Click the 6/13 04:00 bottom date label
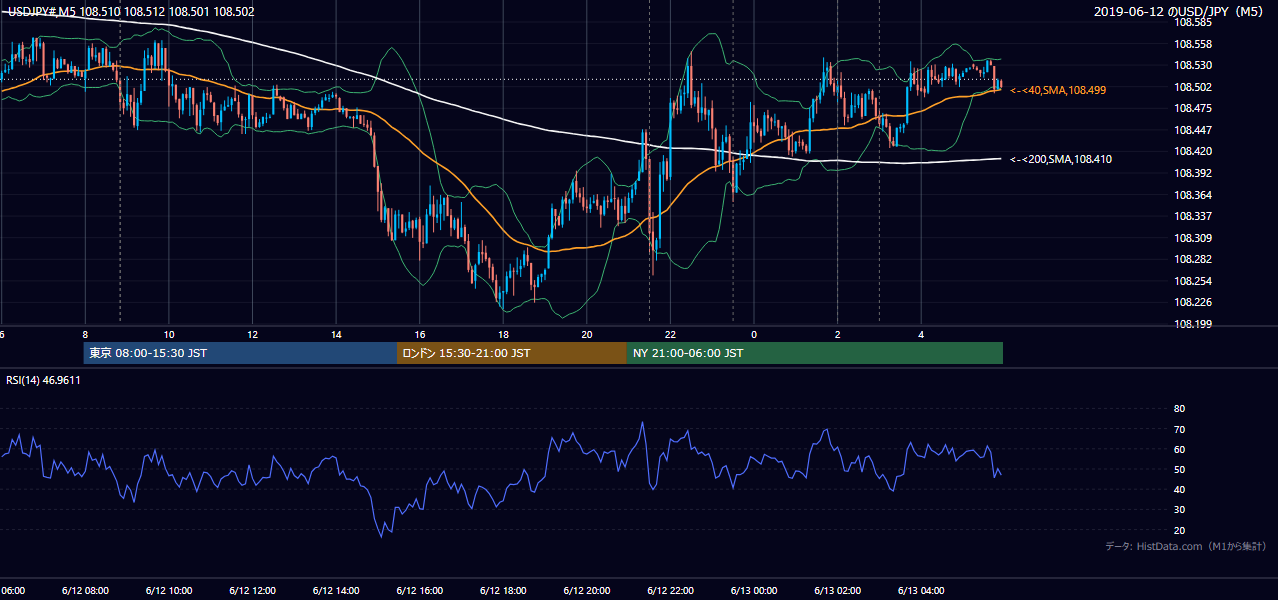This screenshot has height=600, width=1278. click(x=921, y=590)
